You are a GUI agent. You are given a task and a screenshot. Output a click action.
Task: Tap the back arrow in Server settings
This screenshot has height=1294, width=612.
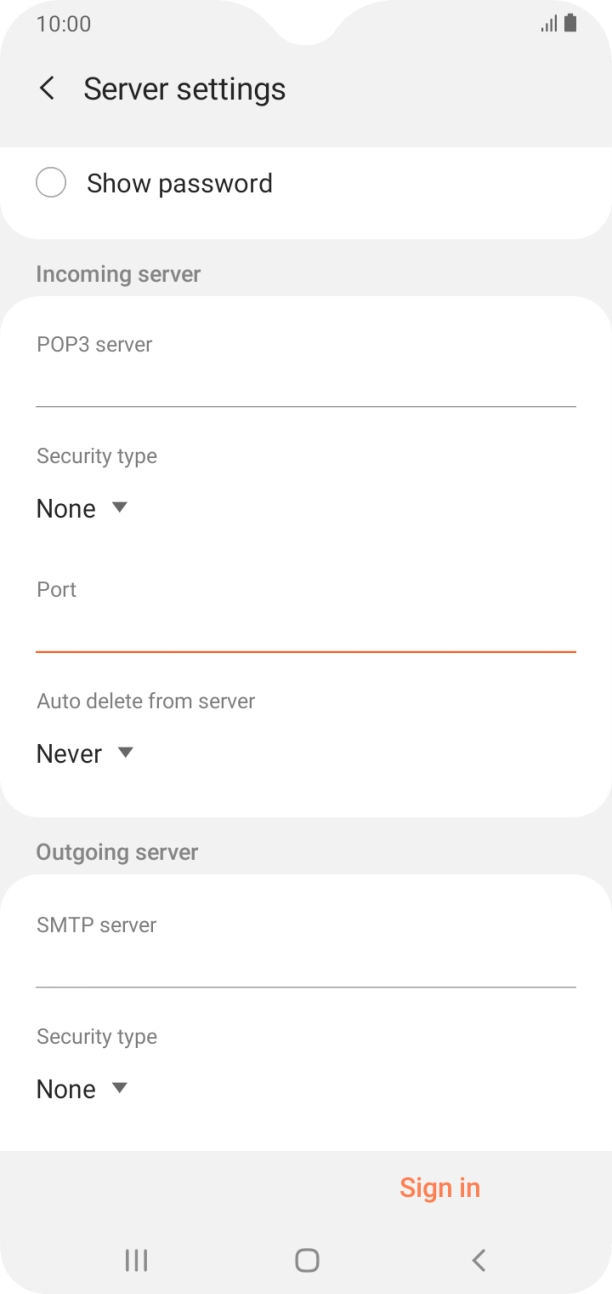click(46, 89)
